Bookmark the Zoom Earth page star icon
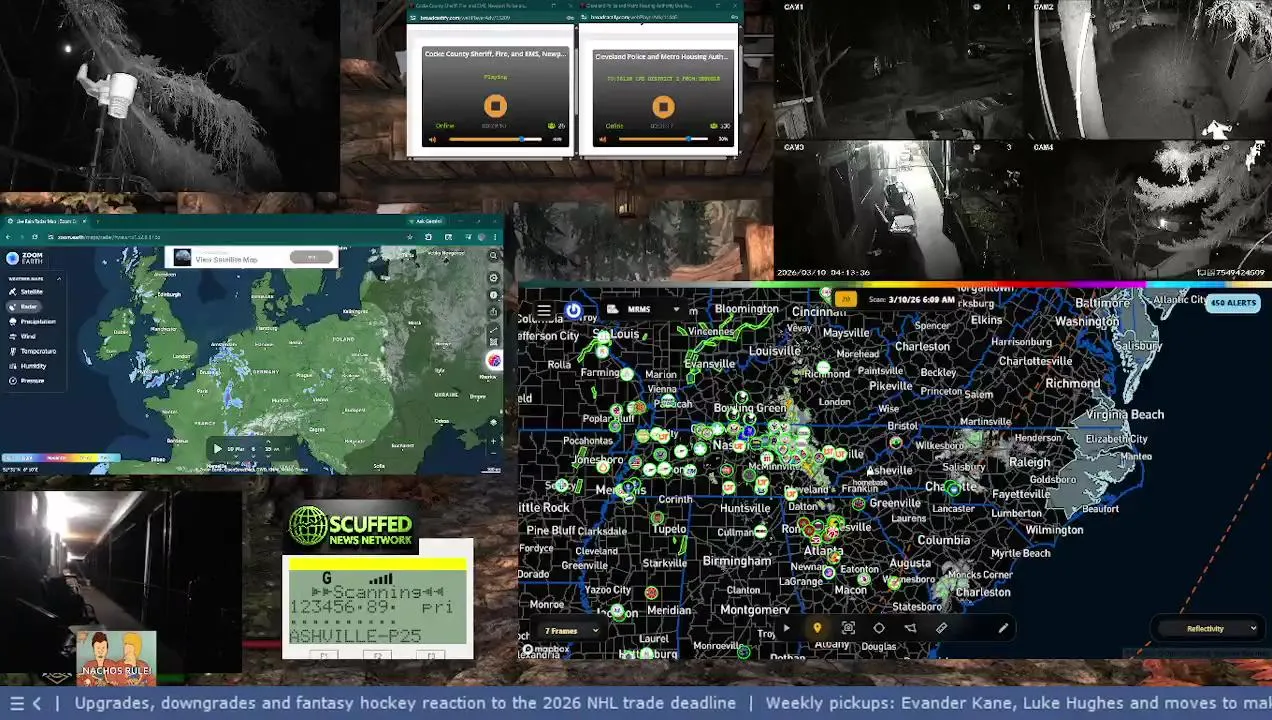This screenshot has height=720, width=1272. pyautogui.click(x=411, y=237)
